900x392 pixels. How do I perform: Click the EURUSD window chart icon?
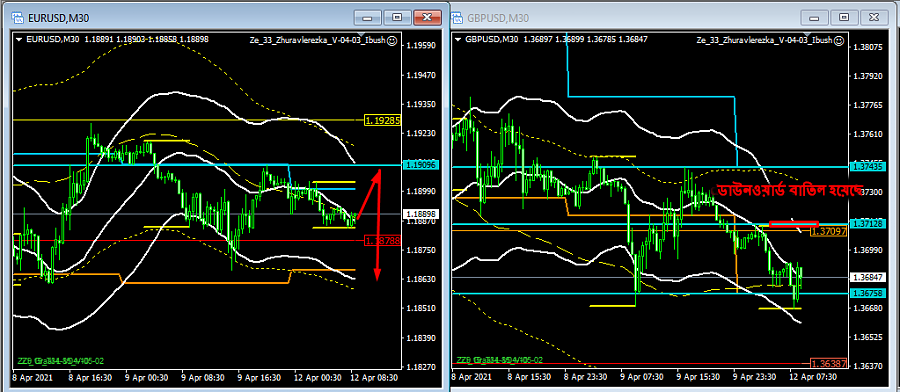coord(17,18)
